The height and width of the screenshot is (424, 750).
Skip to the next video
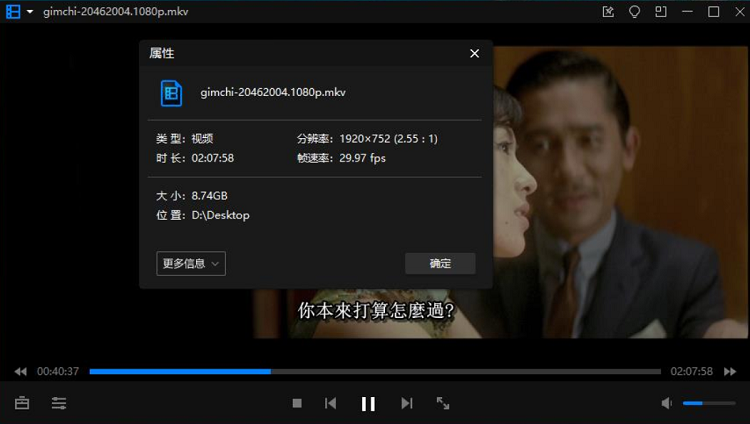406,403
